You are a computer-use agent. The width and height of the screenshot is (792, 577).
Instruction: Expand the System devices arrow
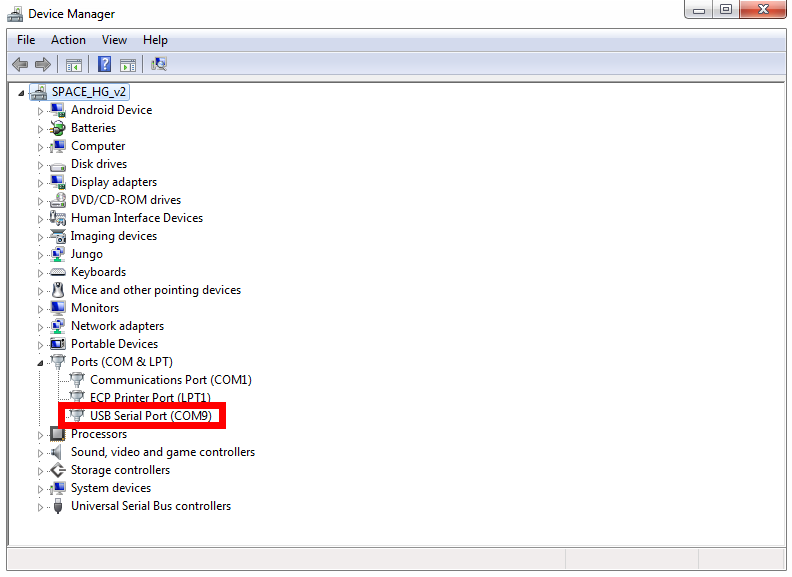40,489
